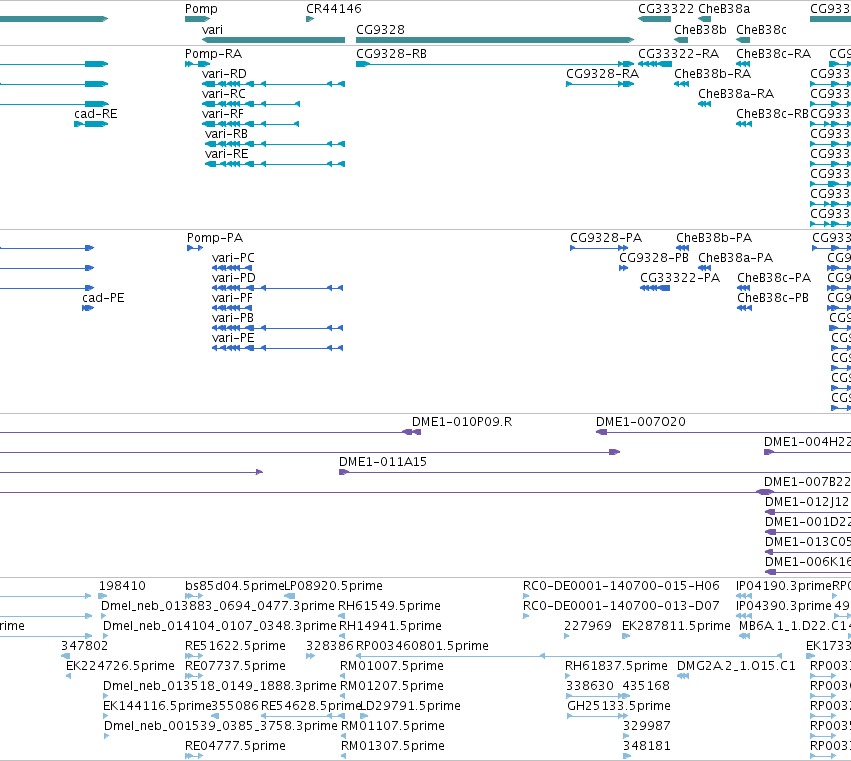Select the vari-RB transcript label
Image resolution: width=851 pixels, height=761 pixels.
tap(226, 134)
